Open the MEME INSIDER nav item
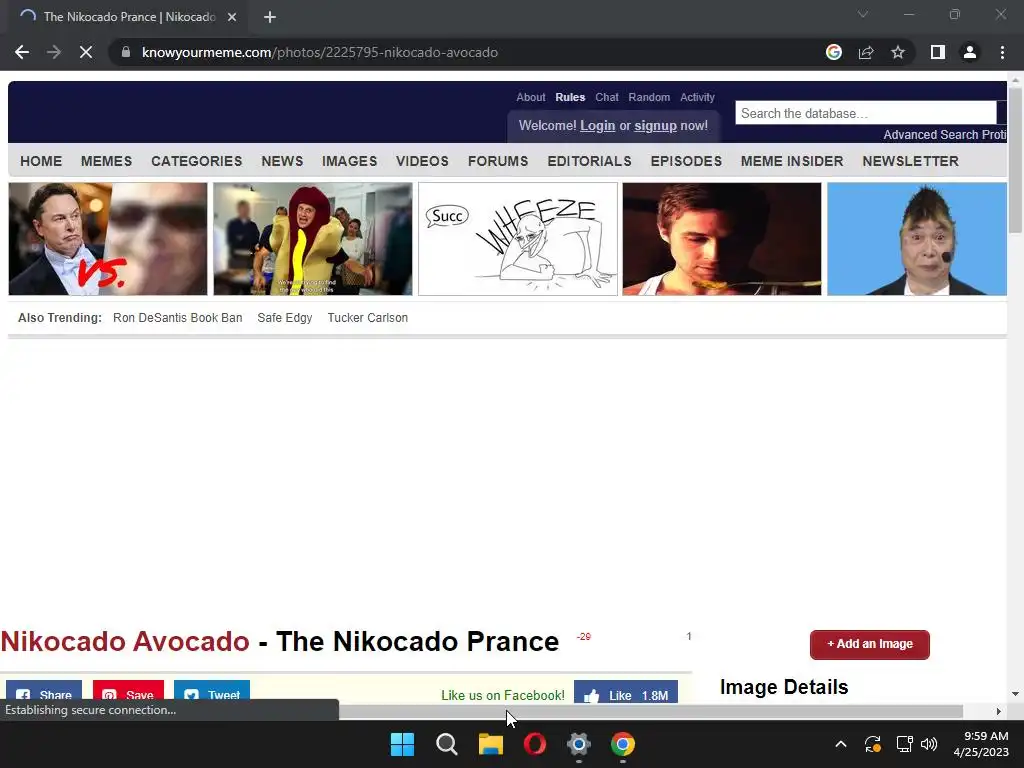Image resolution: width=1024 pixels, height=768 pixels. click(x=792, y=161)
